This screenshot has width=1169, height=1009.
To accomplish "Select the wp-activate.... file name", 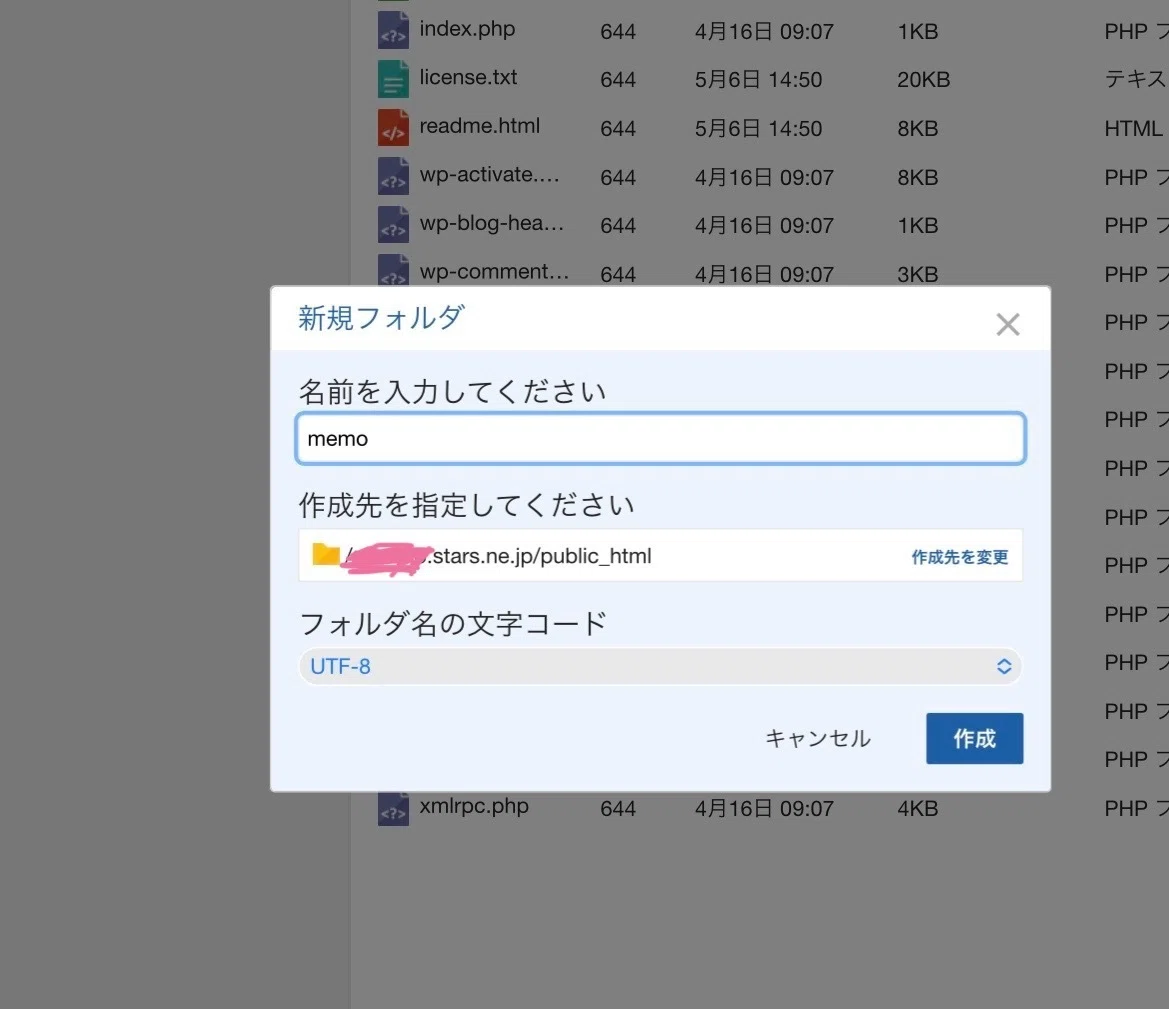I will pos(489,175).
